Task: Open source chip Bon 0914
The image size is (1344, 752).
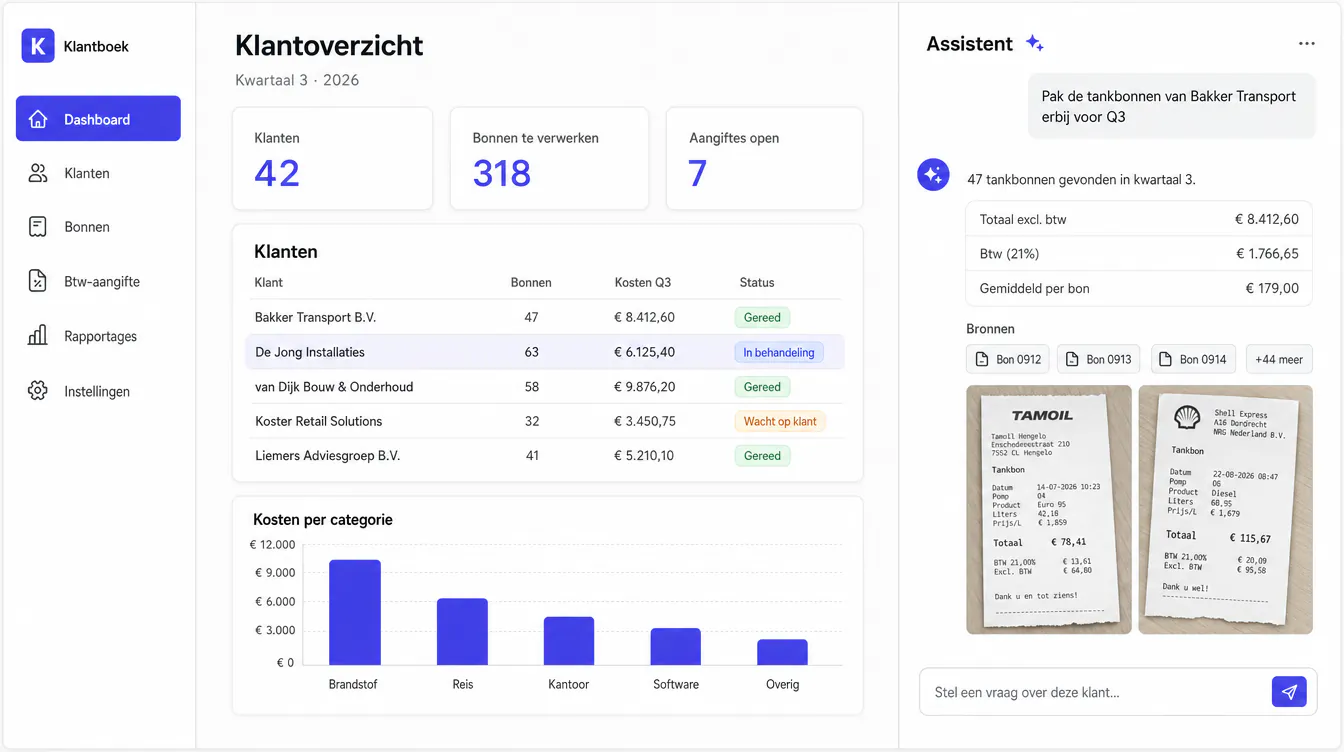Action: (x=1193, y=359)
